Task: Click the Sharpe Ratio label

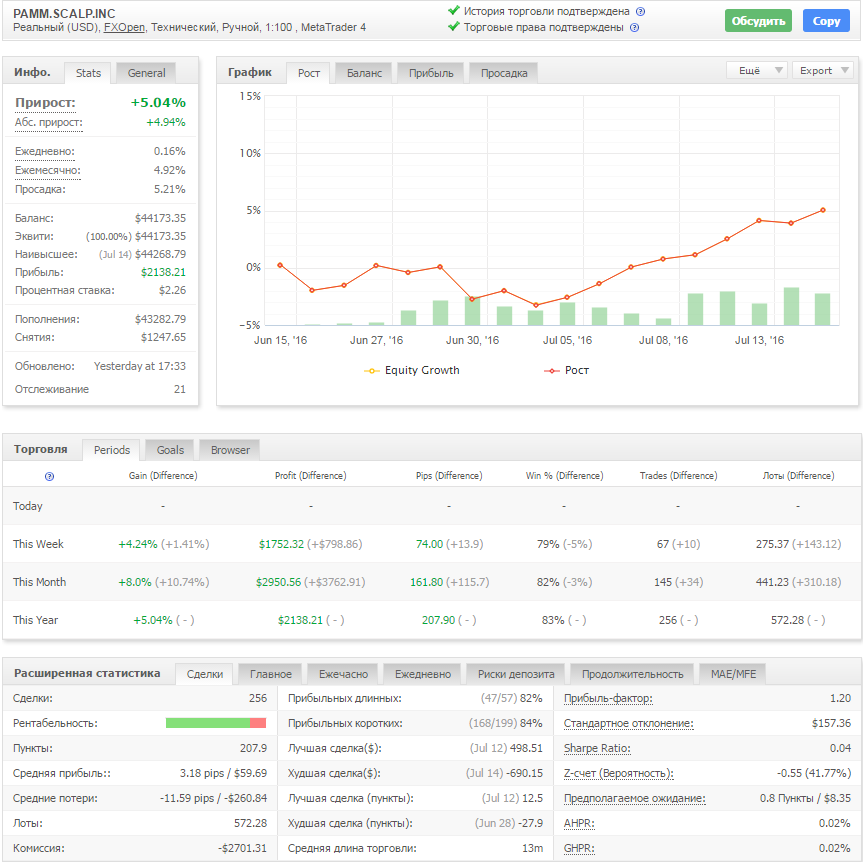Action: [x=597, y=749]
